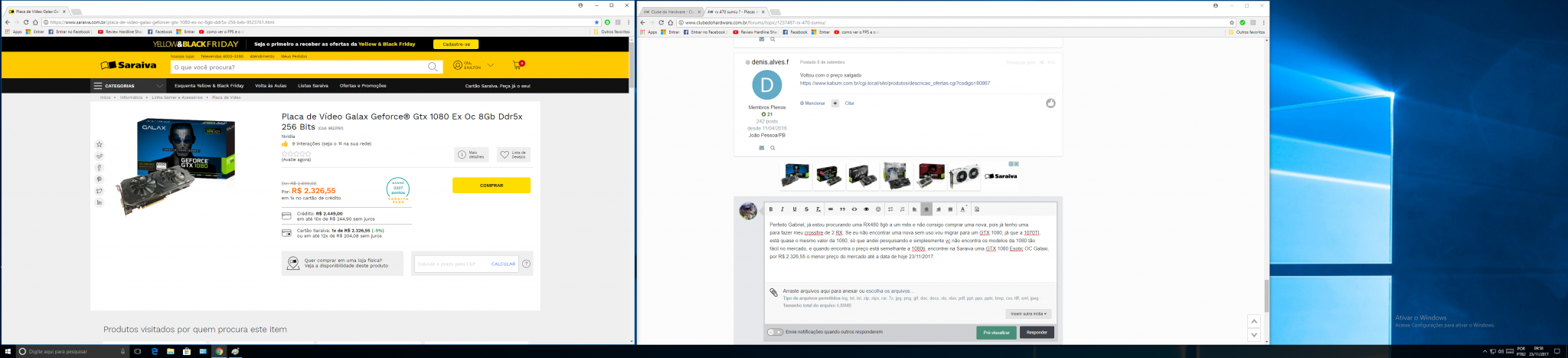Align the text left in the reply editor
Image resolution: width=1568 pixels, height=358 pixels.
914,209
